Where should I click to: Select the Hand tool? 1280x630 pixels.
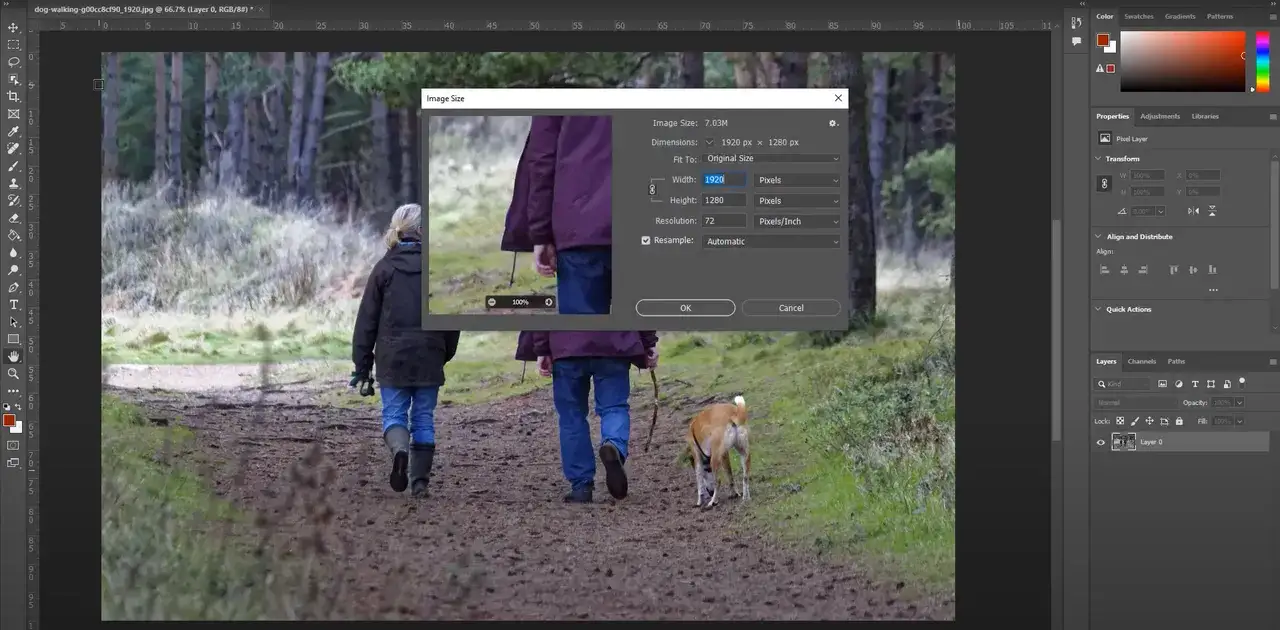point(14,356)
